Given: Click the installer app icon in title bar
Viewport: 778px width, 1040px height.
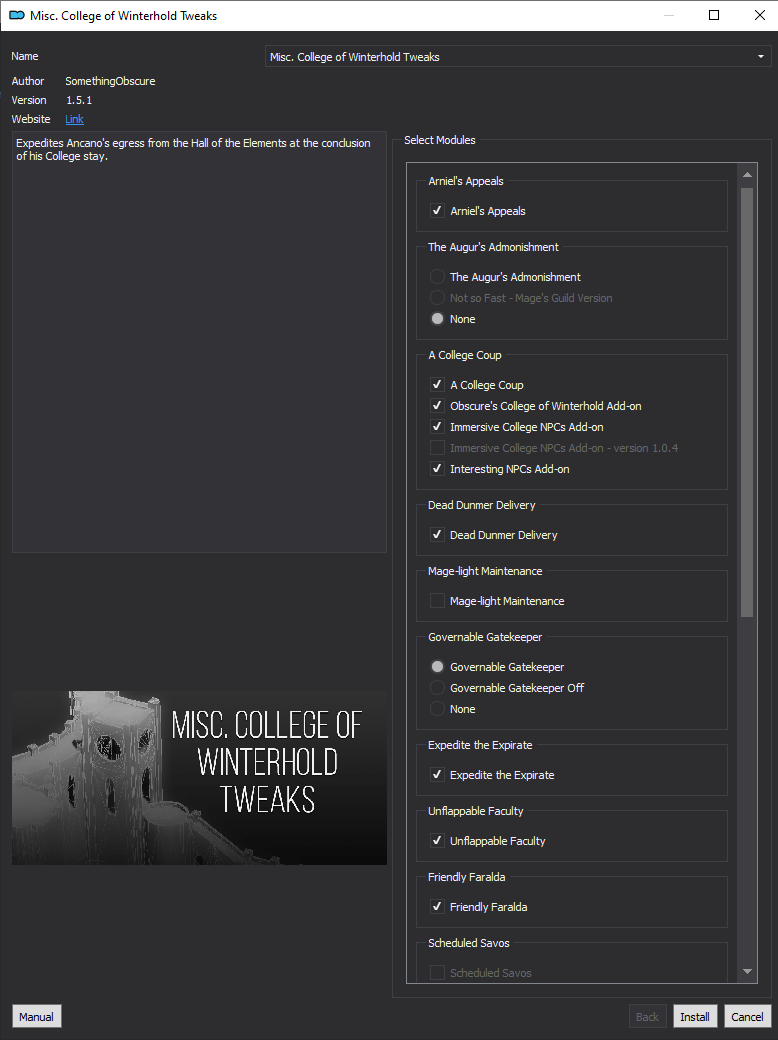Looking at the screenshot, I should 17,15.
